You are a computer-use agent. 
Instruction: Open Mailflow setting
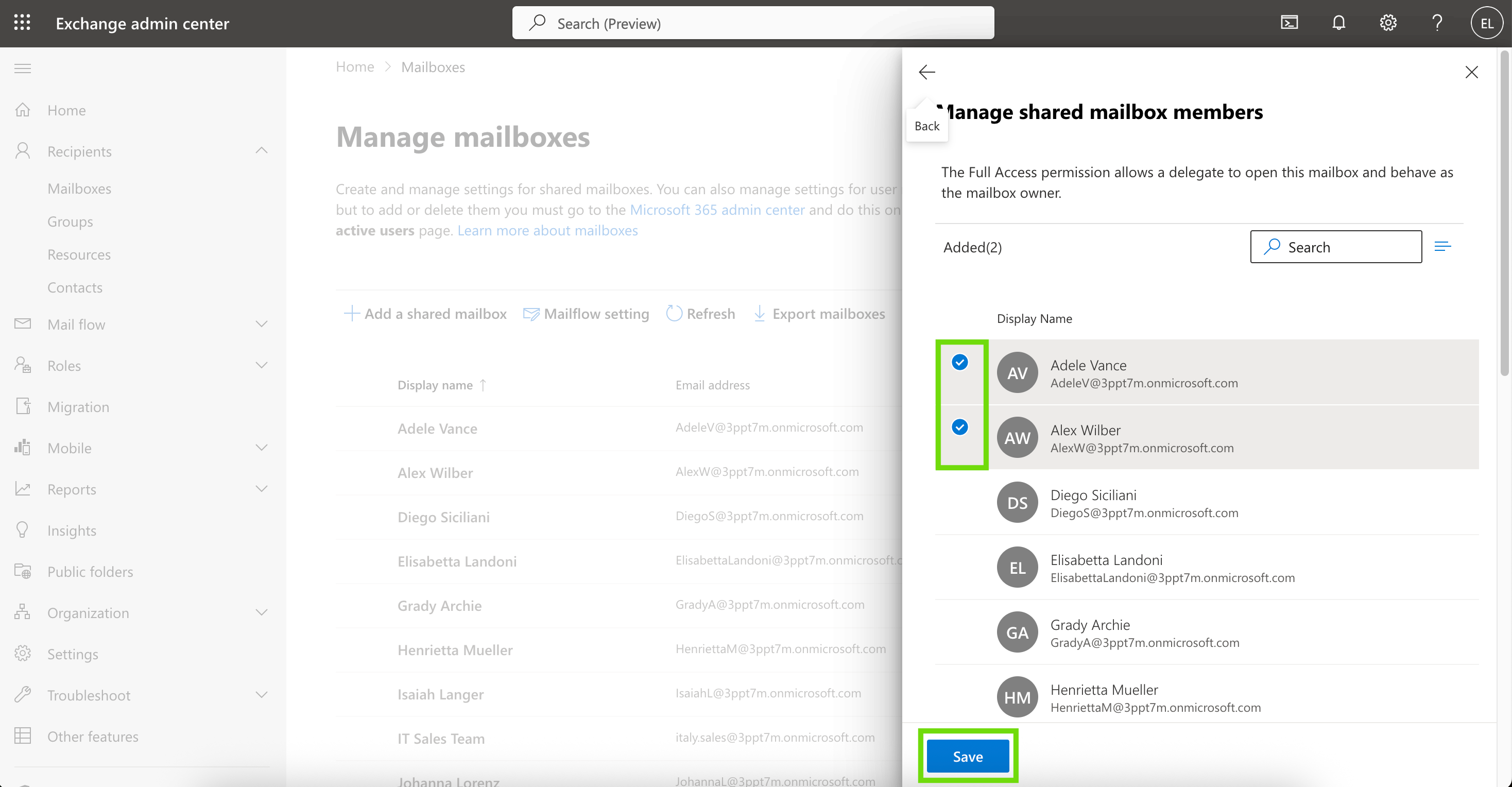tap(586, 313)
